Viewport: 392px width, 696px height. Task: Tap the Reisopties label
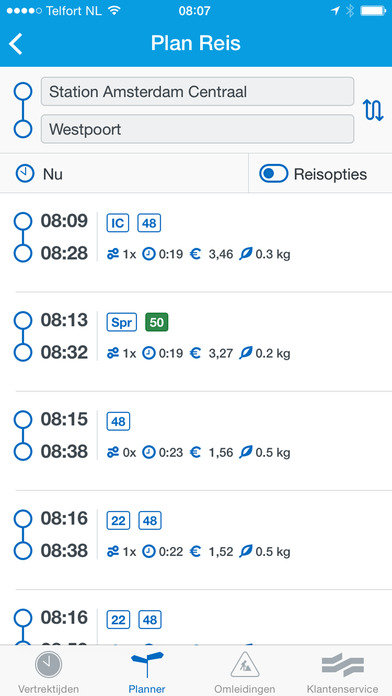(330, 174)
